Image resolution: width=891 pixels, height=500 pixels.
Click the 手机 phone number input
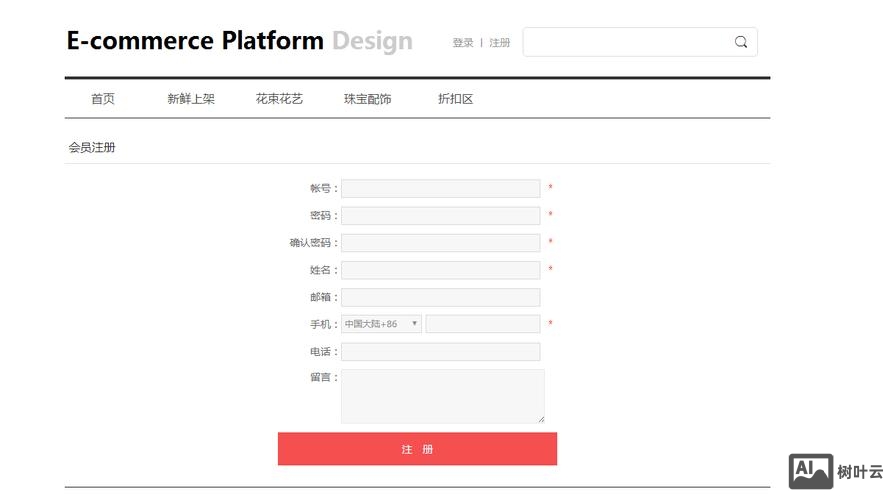pyautogui.click(x=483, y=324)
